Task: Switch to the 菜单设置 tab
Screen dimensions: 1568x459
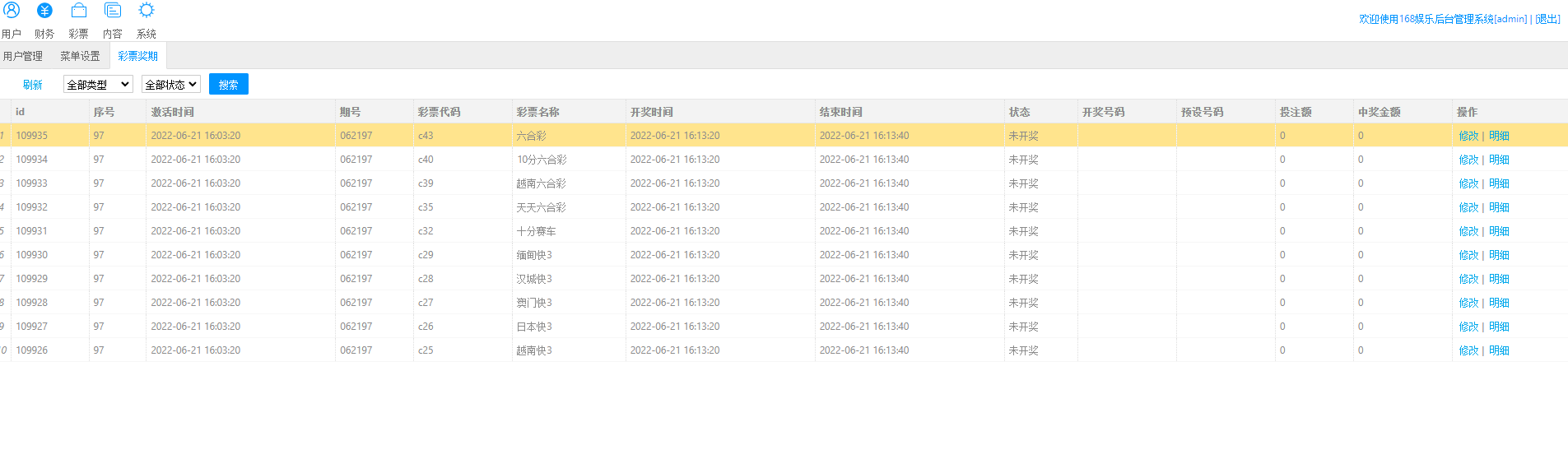Action: click(80, 56)
